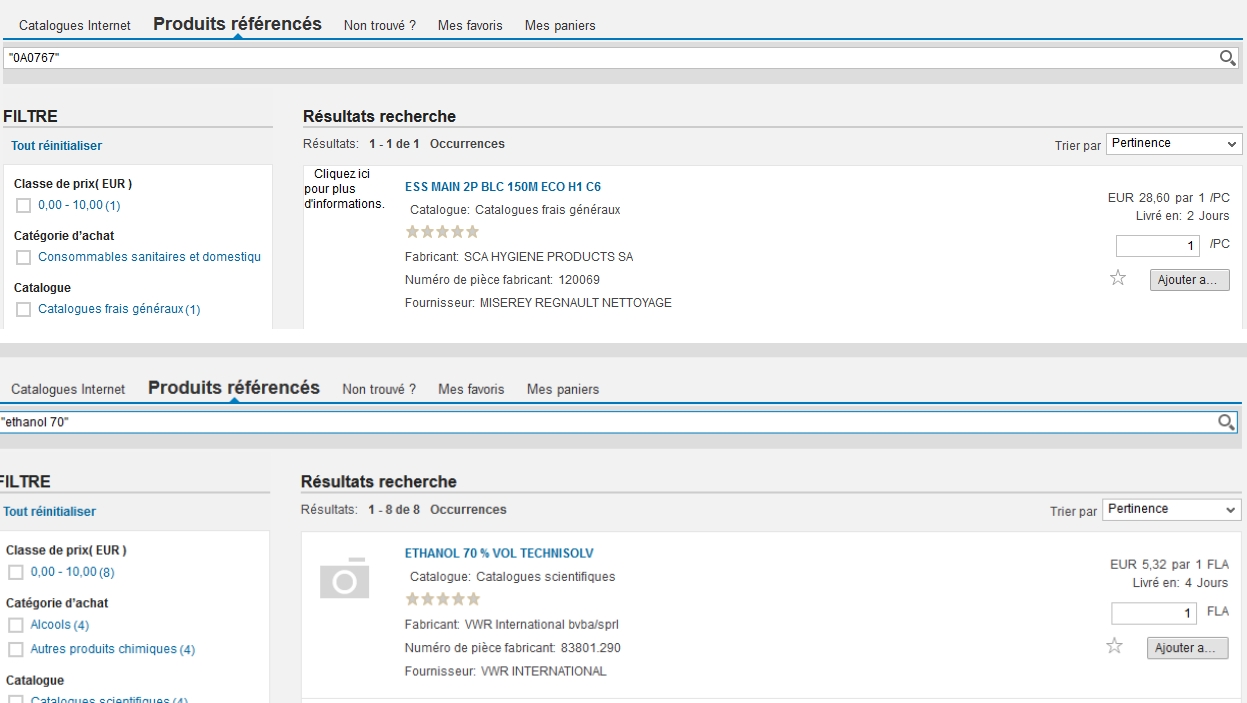Tick the Alcools (4) category checkbox

(16, 625)
